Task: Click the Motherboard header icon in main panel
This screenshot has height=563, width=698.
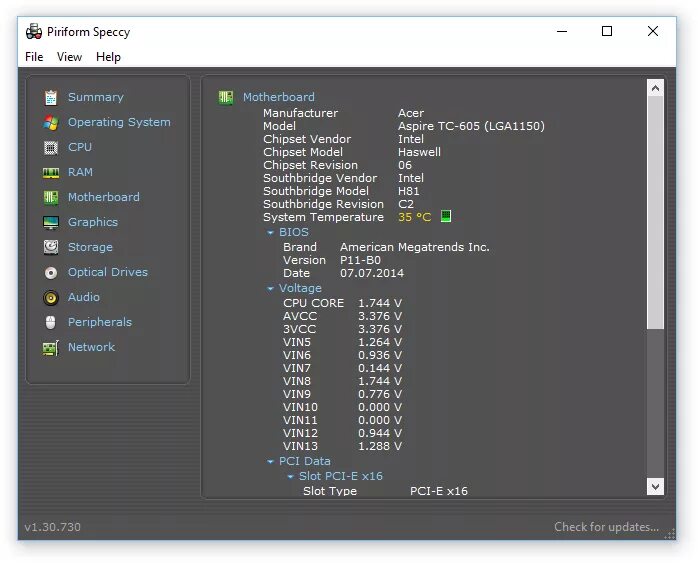Action: point(226,97)
